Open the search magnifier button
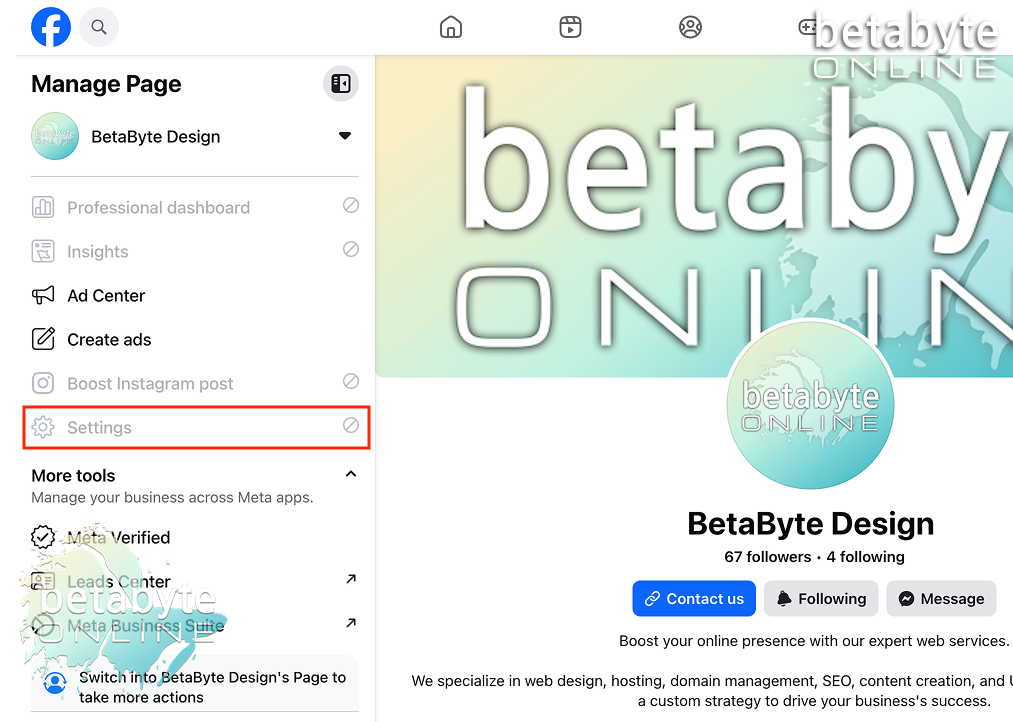Screen dimensions: 1013x722 coord(99,27)
